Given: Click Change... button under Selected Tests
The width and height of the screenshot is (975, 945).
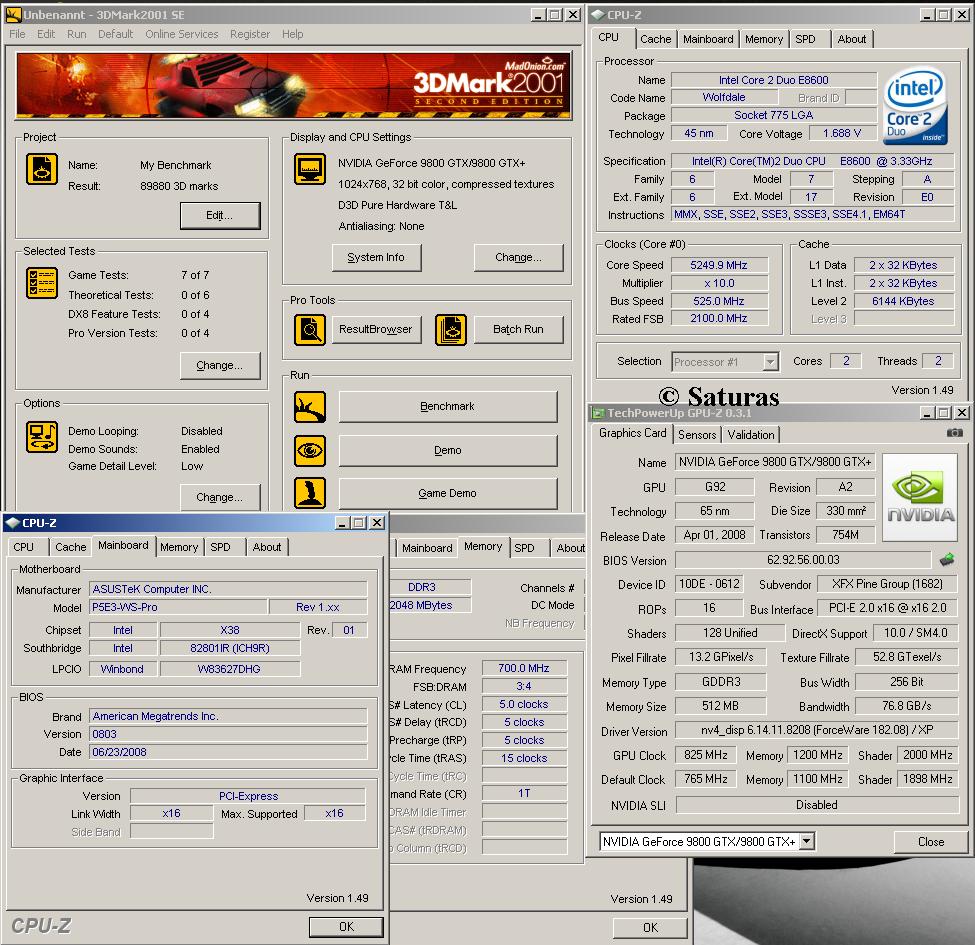Looking at the screenshot, I should (220, 366).
